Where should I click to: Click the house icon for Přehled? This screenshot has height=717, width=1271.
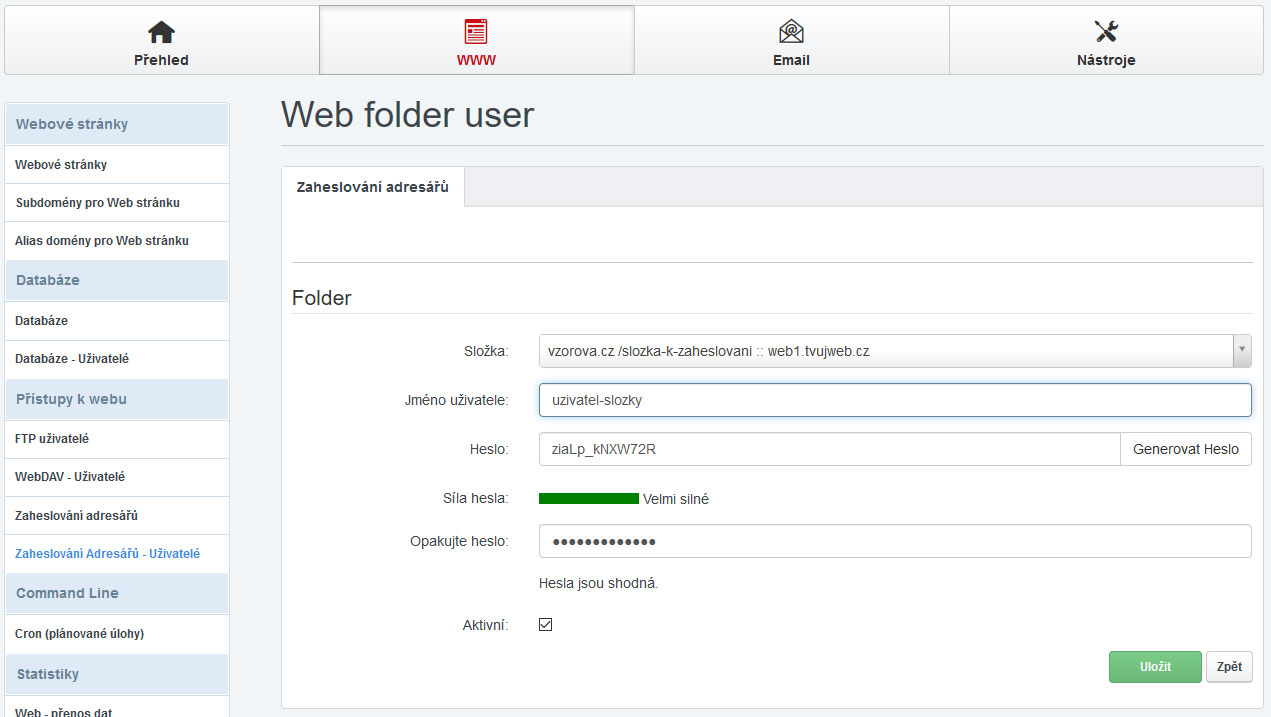pyautogui.click(x=161, y=31)
